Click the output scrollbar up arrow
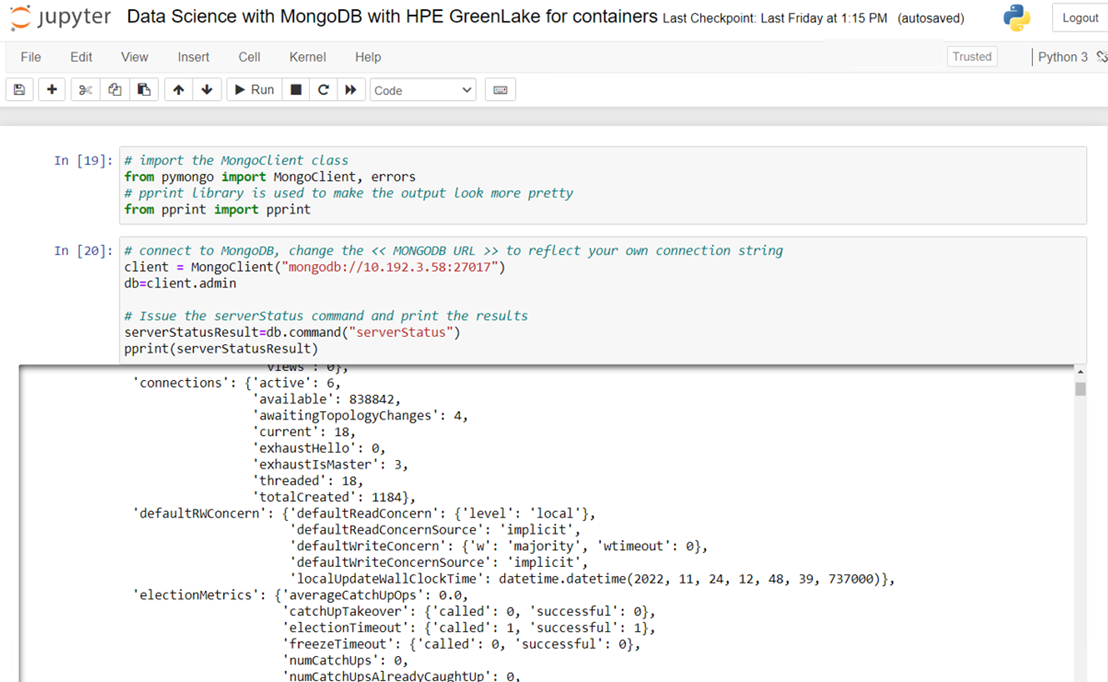This screenshot has height=682, width=1108. 1080,372
